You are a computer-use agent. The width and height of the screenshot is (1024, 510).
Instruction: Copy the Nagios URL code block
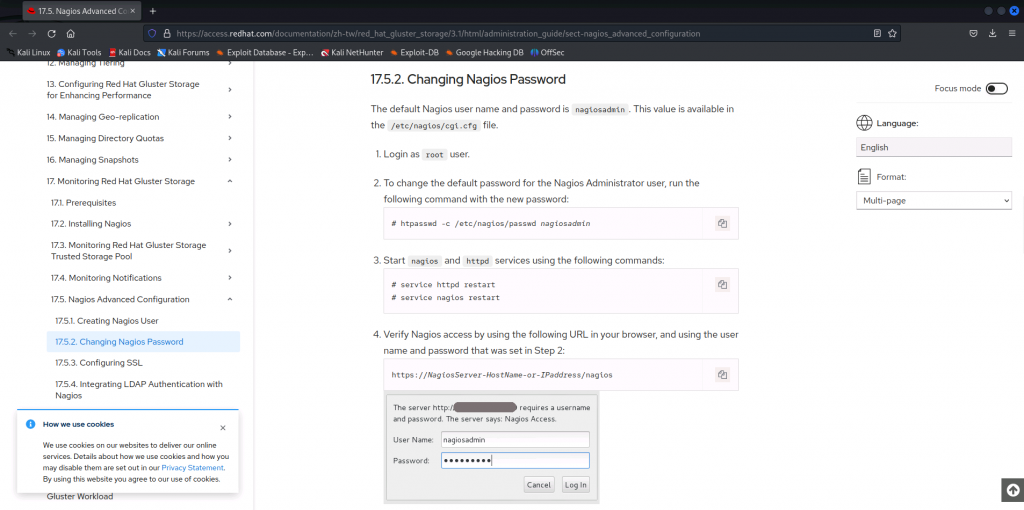[x=722, y=375]
